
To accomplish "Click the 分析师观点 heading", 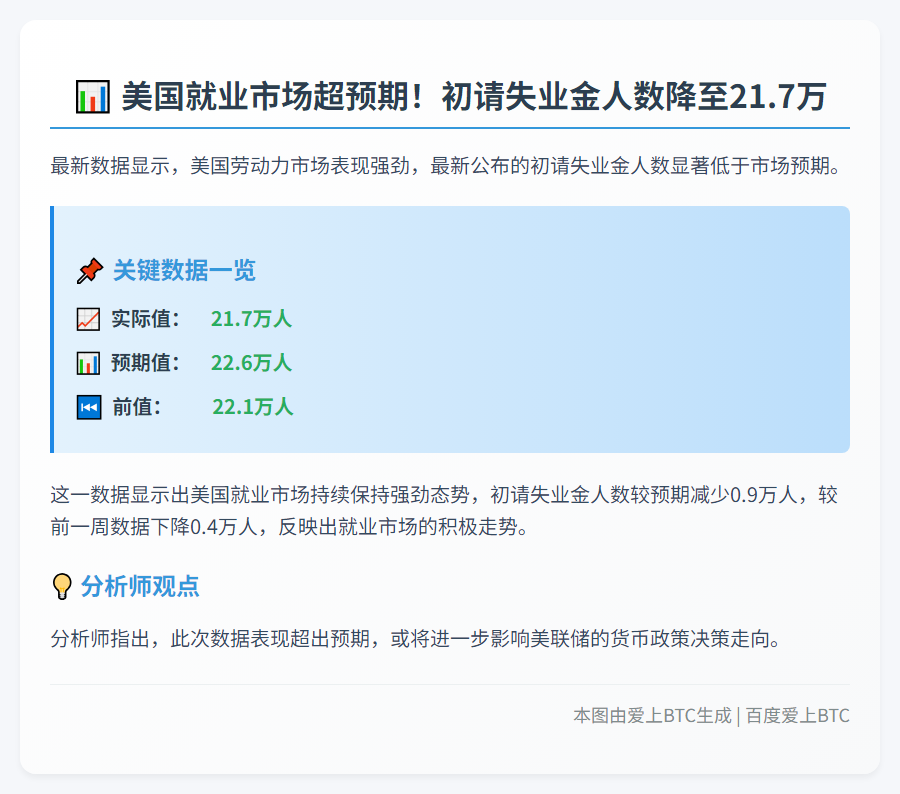I will point(140,586).
